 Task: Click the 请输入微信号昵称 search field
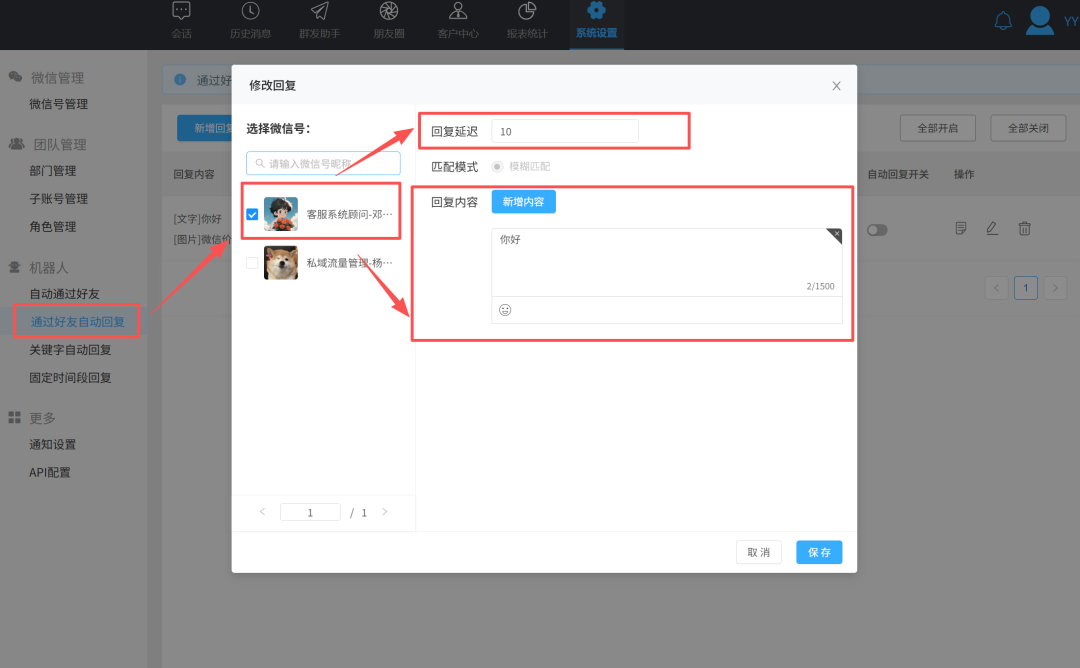pyautogui.click(x=323, y=163)
